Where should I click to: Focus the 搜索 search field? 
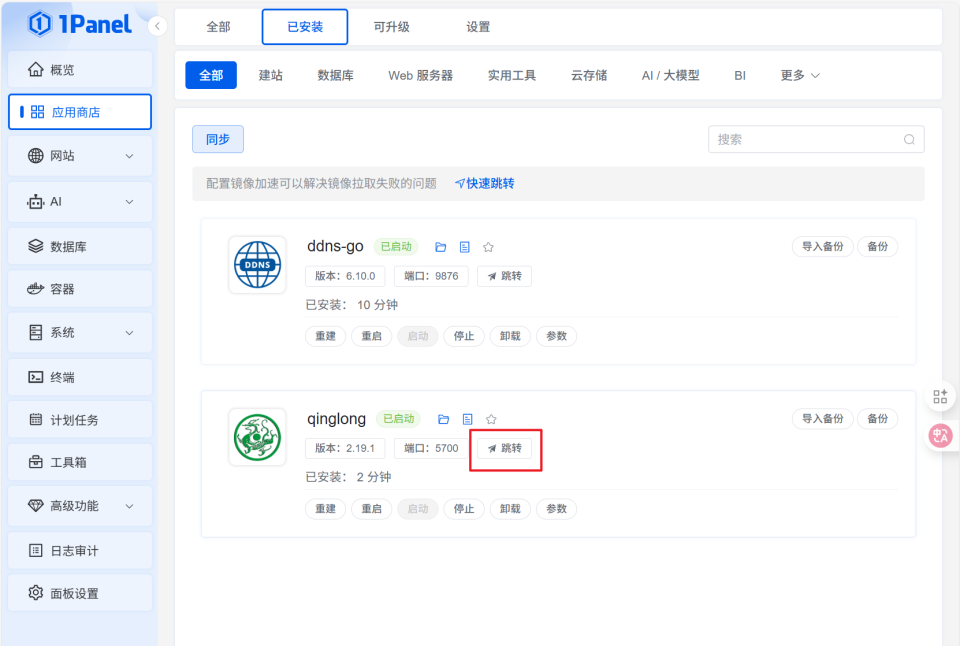click(x=816, y=139)
